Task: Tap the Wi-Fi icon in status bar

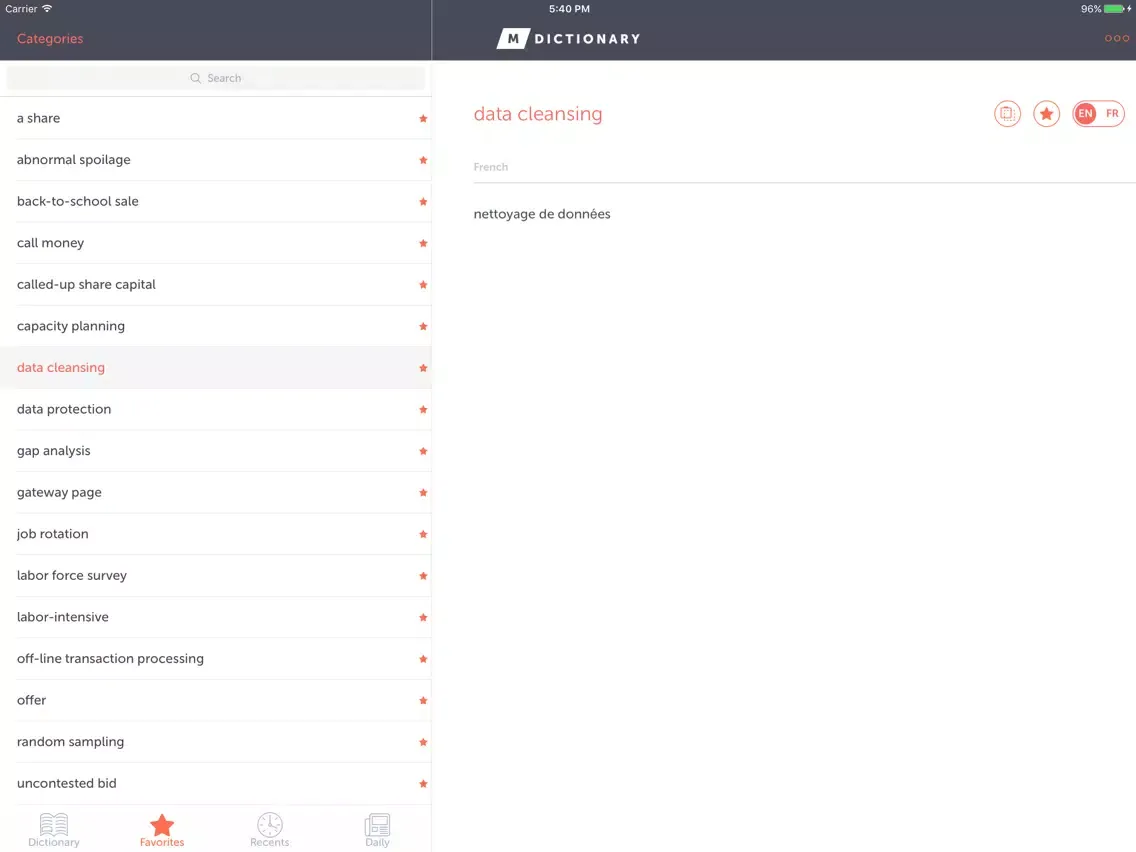Action: click(47, 9)
